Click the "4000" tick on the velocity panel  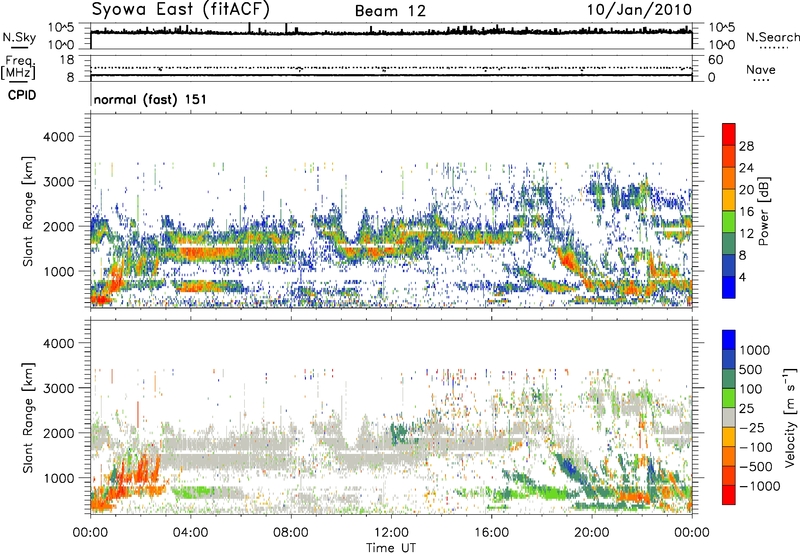coord(58,343)
